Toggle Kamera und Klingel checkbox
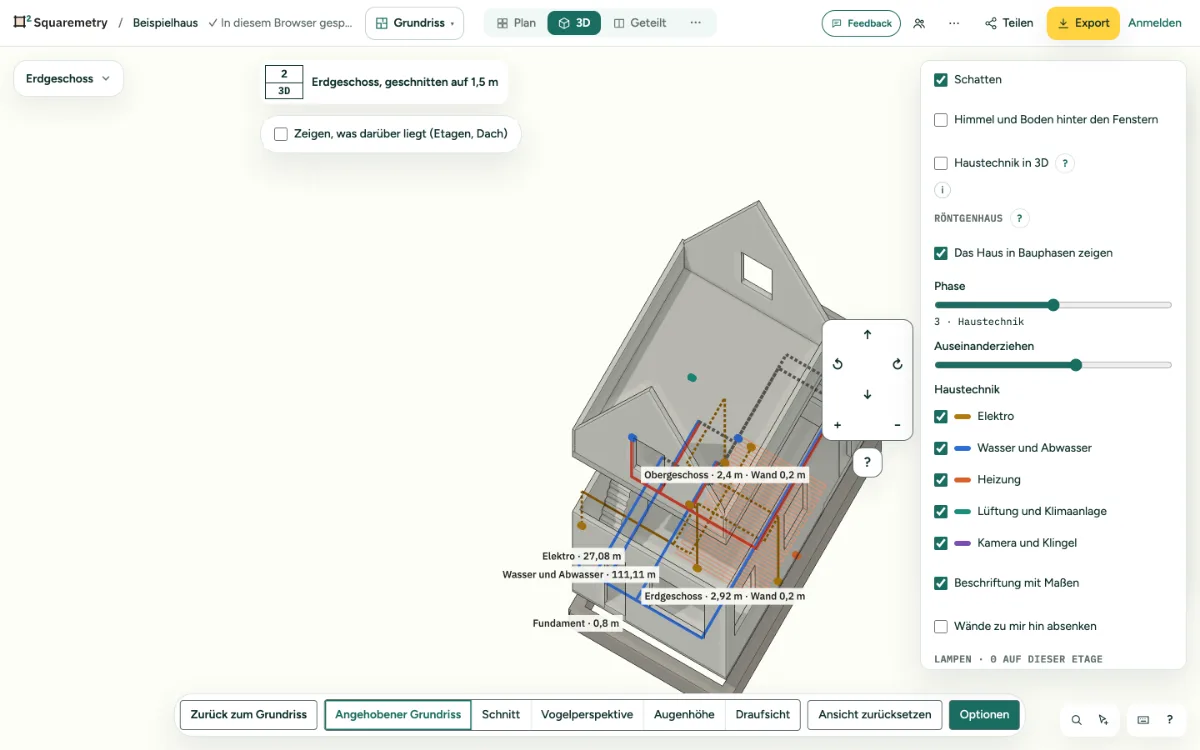 point(941,543)
